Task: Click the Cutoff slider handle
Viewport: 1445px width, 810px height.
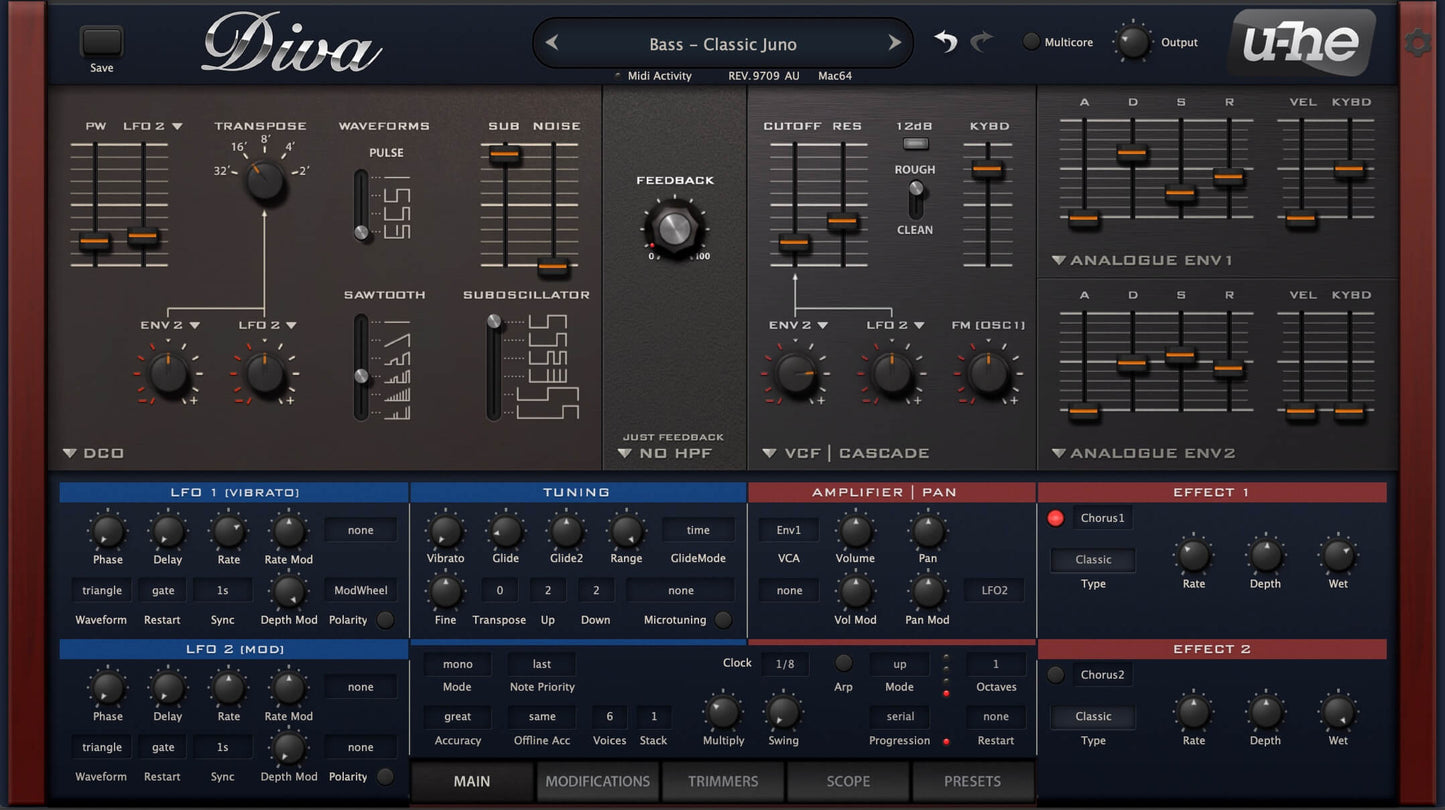Action: (794, 242)
